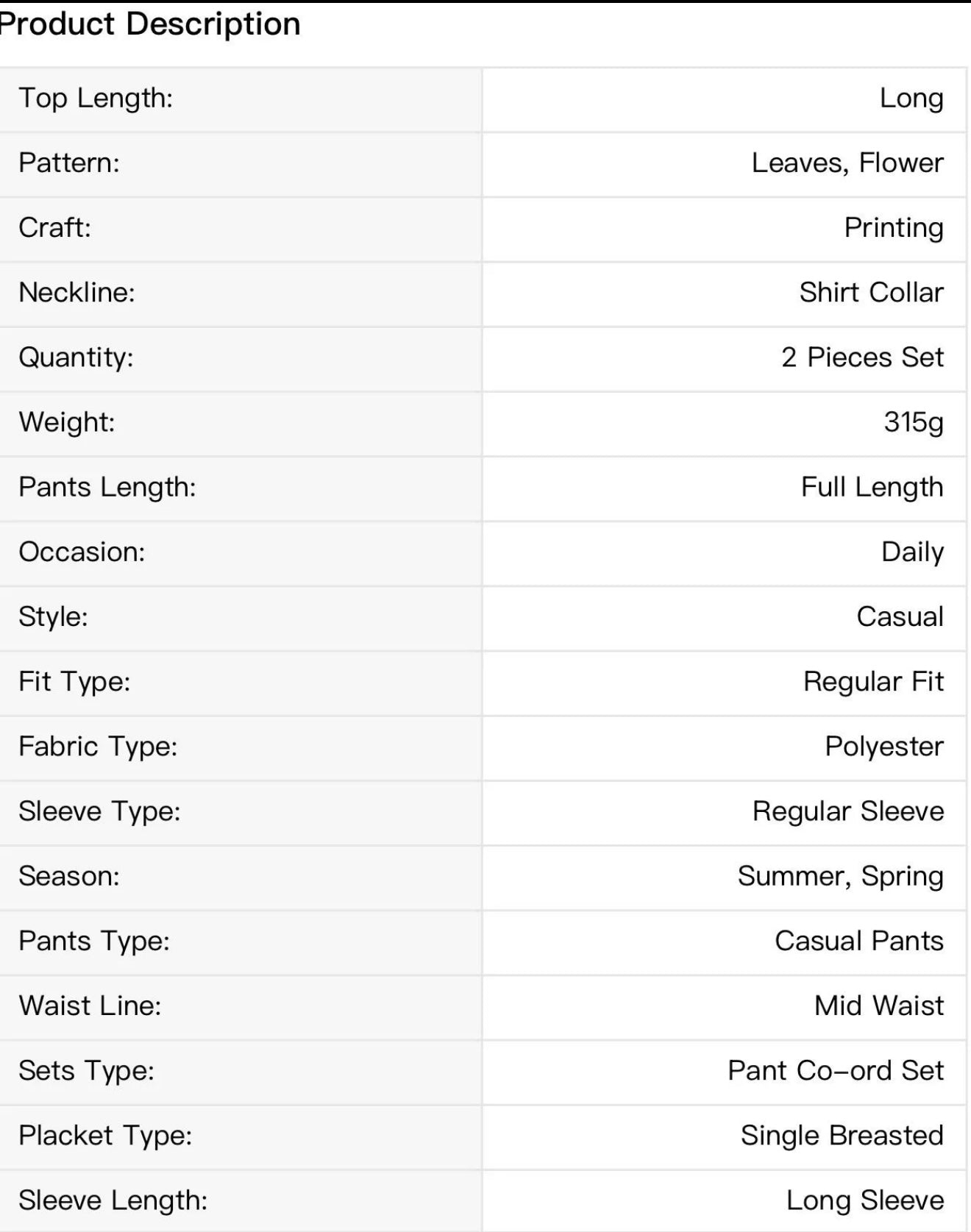
Task: Click the 315g weight value
Action: 914,421
